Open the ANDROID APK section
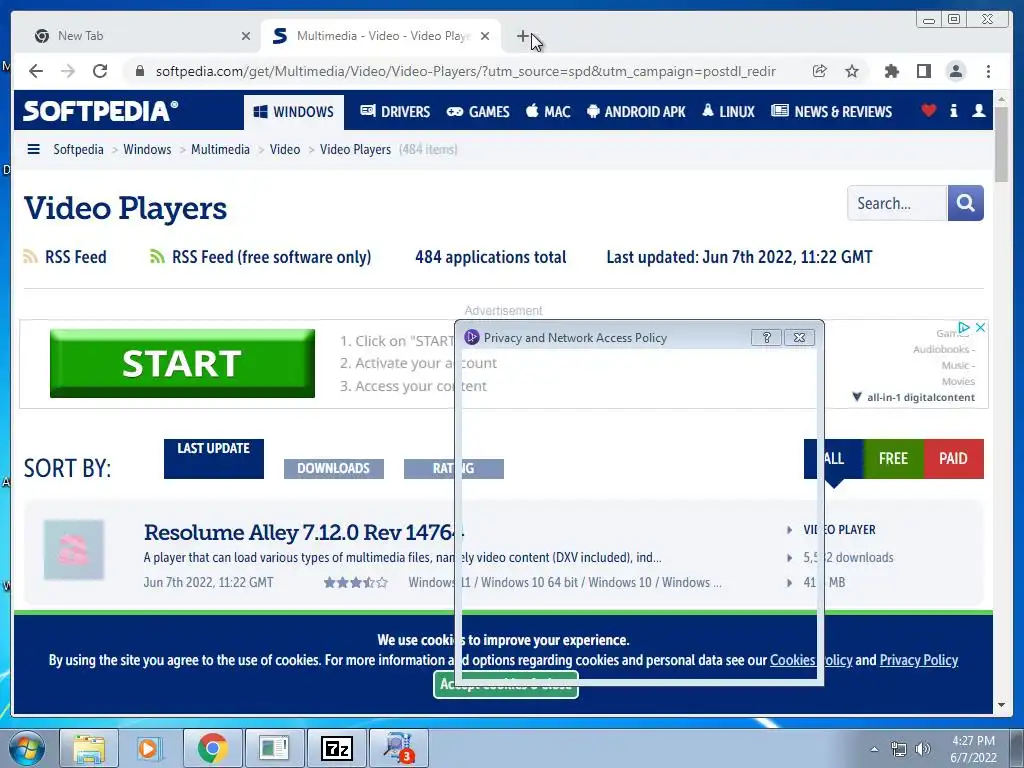1024x768 pixels. click(636, 112)
